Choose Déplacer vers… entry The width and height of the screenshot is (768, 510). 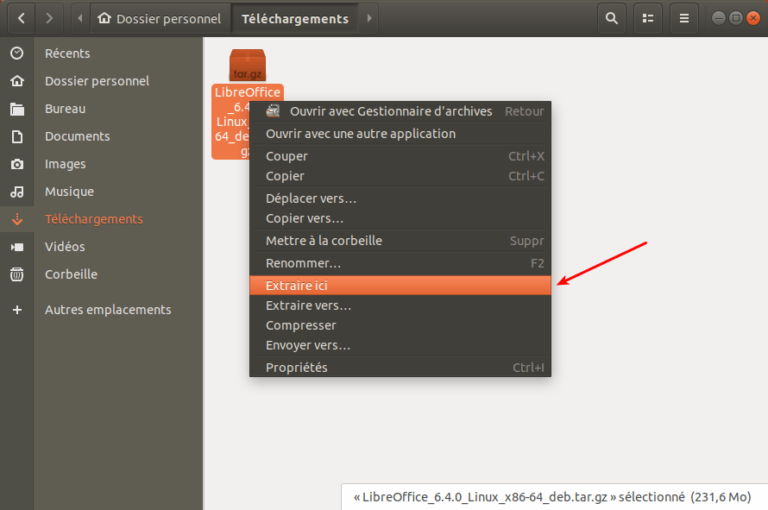click(x=400, y=198)
